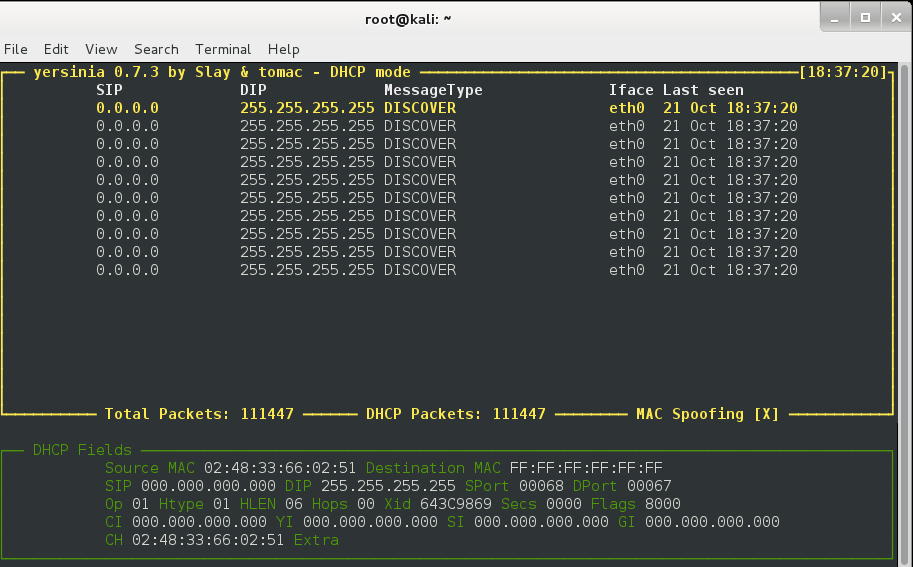Open the File menu
The image size is (913, 567).
[15, 49]
